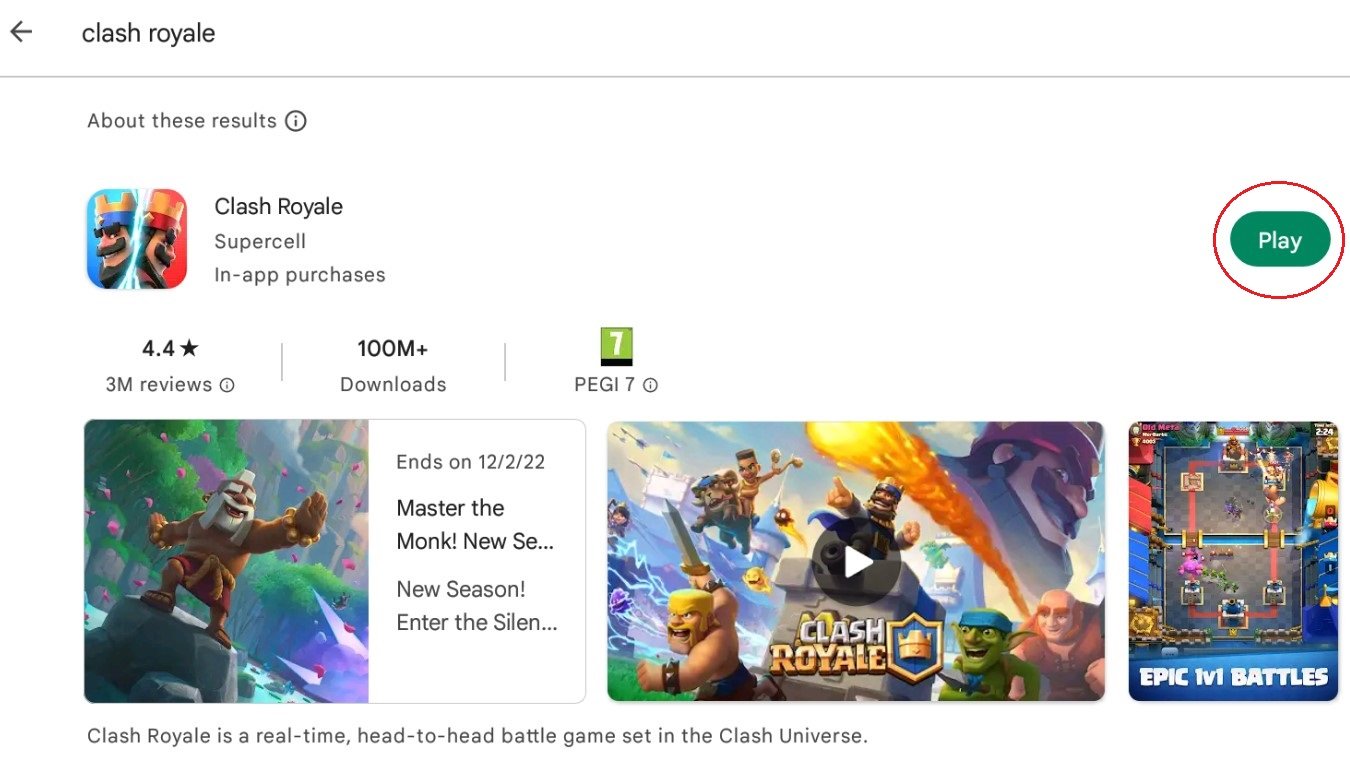Select the Supercell developer name

(x=260, y=241)
